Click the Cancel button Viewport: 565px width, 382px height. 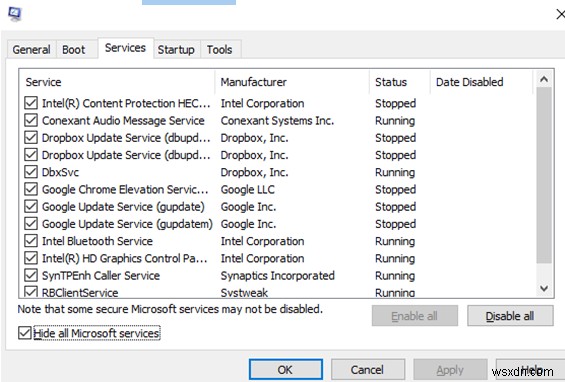(367, 370)
